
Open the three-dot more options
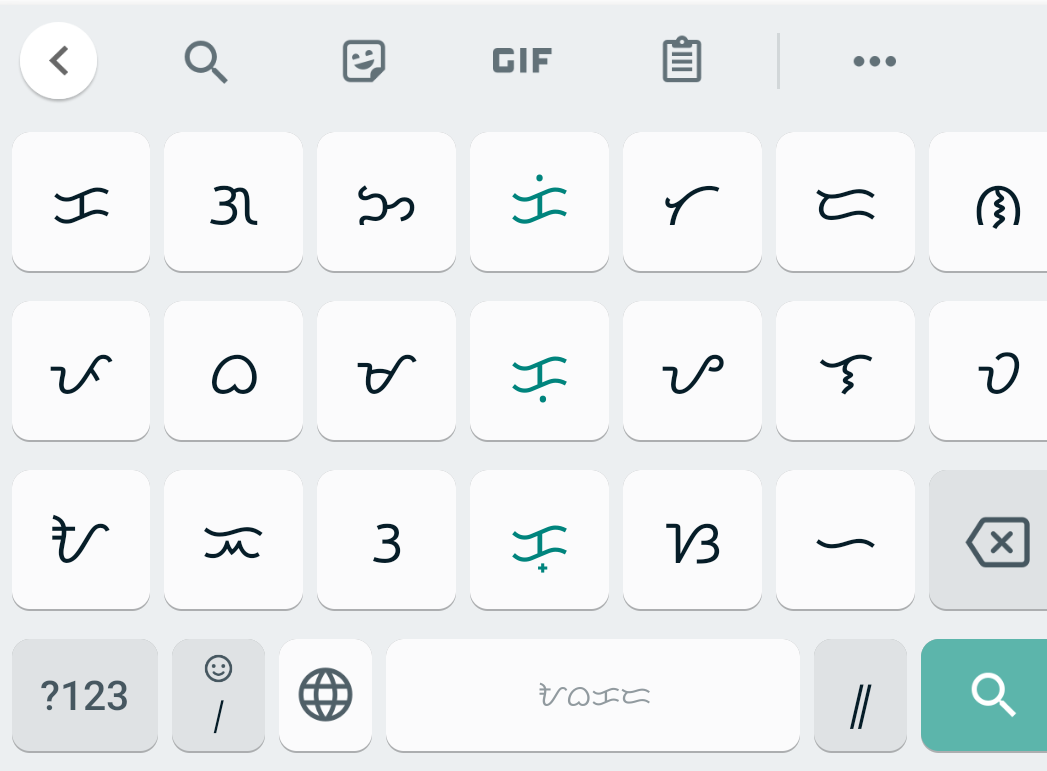(875, 61)
